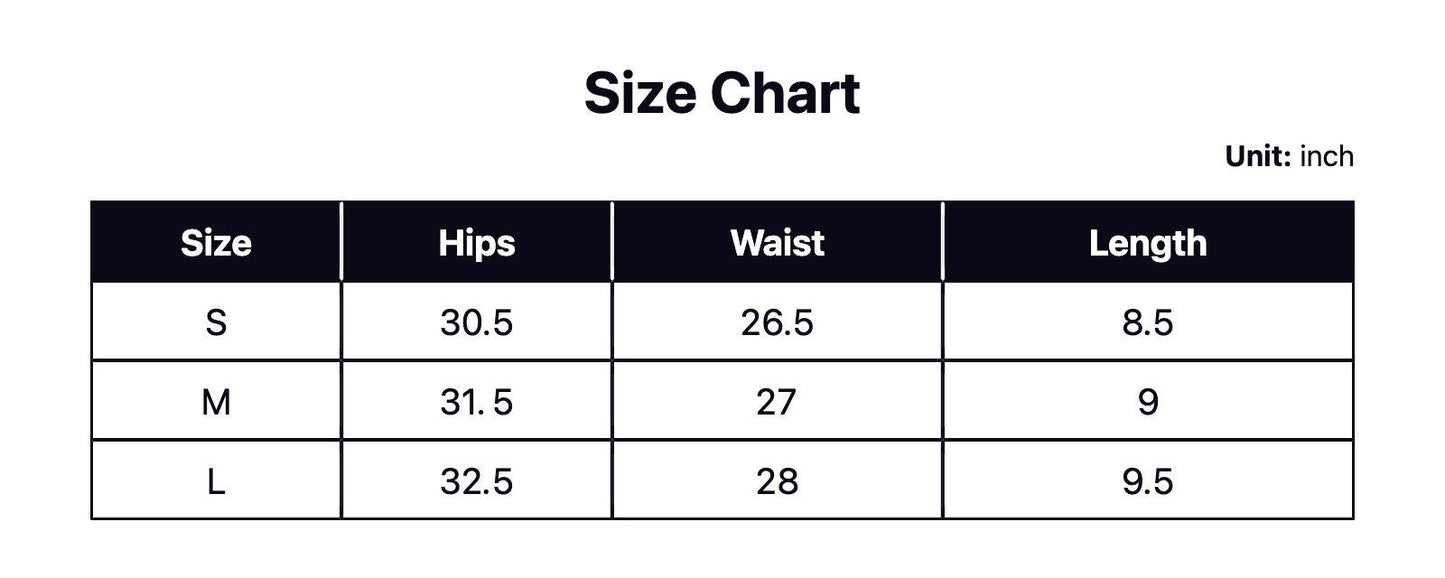The height and width of the screenshot is (578, 1445).
Task: Click the bold "Unit:" label
Action: [1258, 156]
